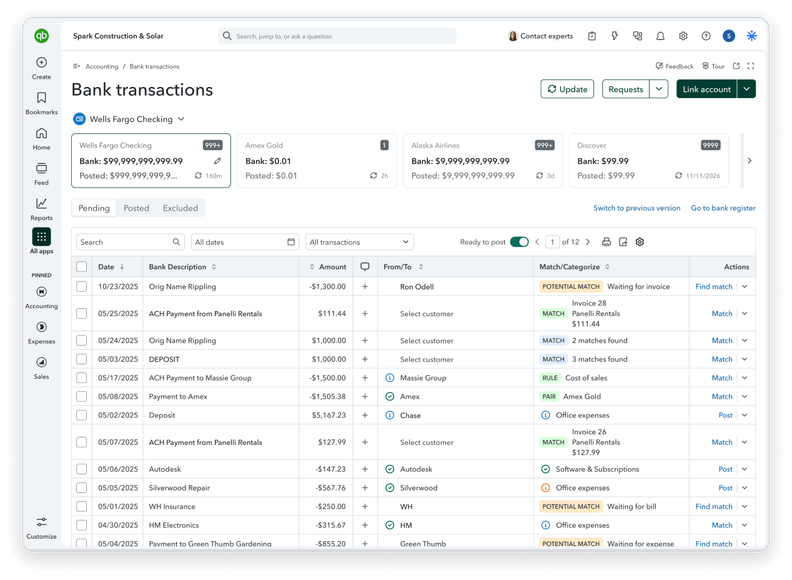
Task: Check the 10/23/2025 Orig Name Rippling row
Action: [x=81, y=286]
